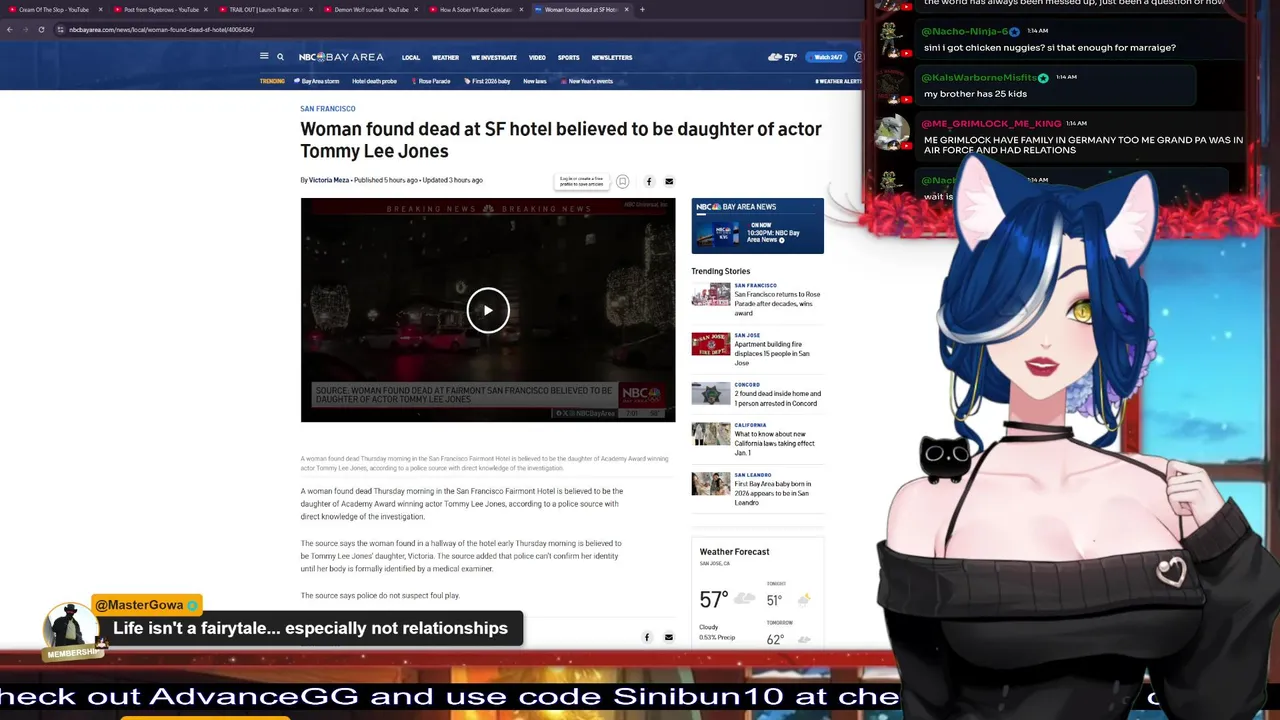Image resolution: width=1280 pixels, height=720 pixels.
Task: Click the Watch 24/7 button
Action: point(826,57)
